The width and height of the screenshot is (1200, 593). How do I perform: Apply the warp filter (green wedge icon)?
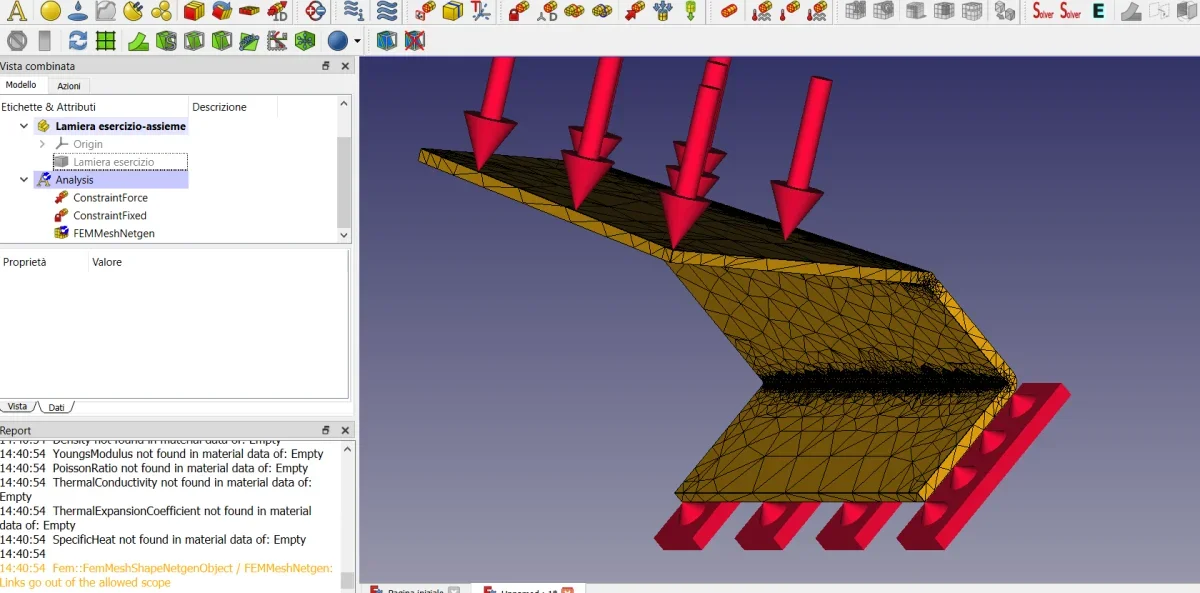pyautogui.click(x=138, y=41)
